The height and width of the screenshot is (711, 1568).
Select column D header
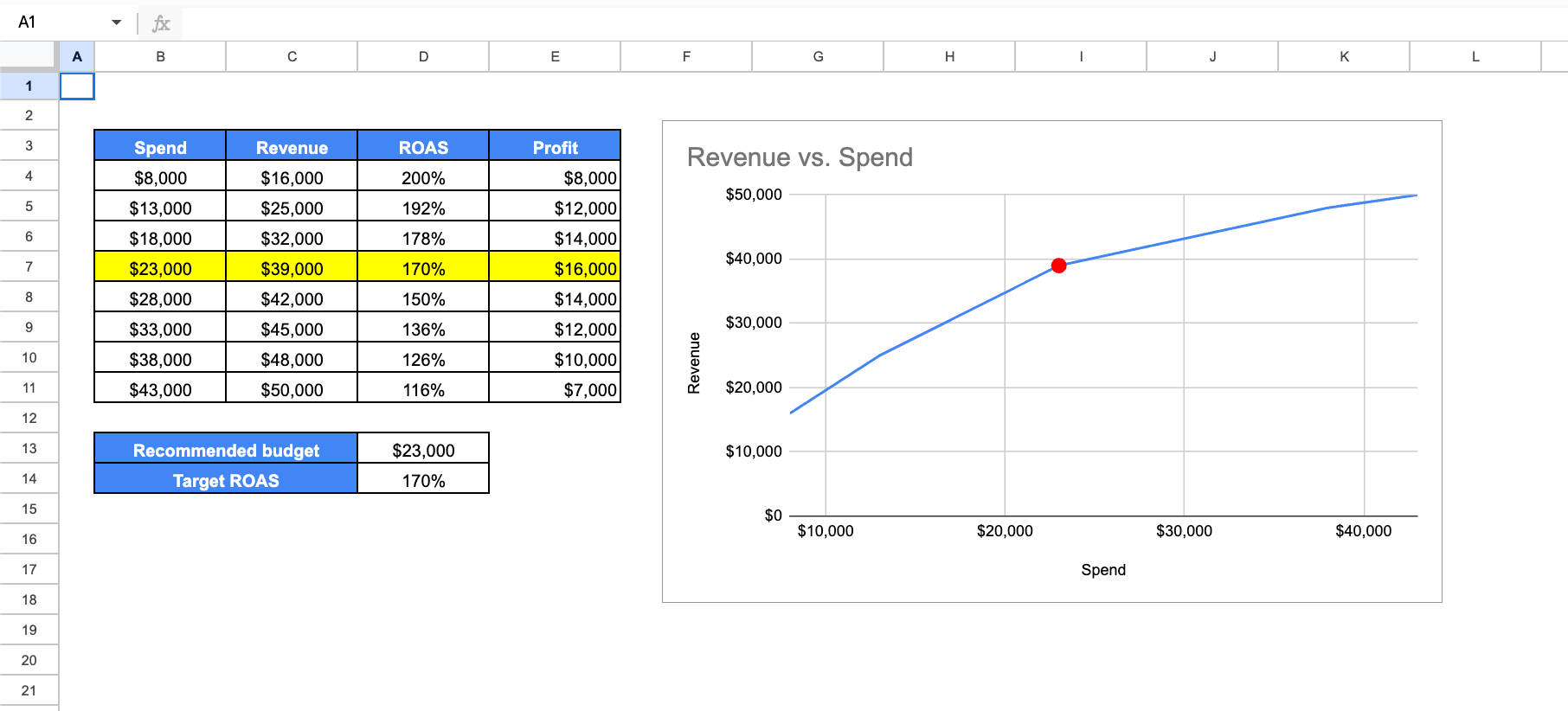[423, 56]
